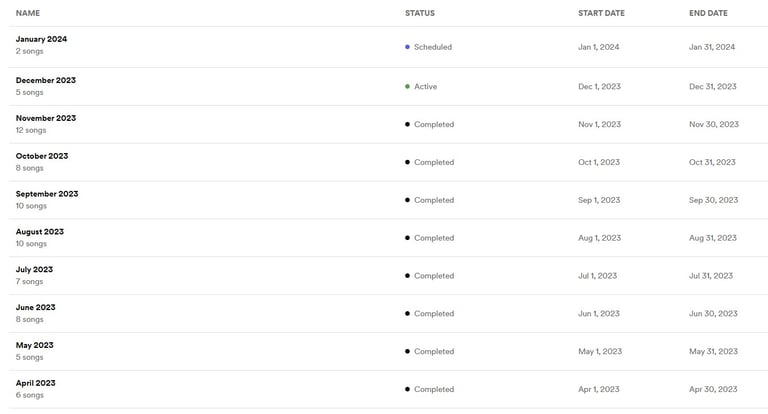Sort by the START DATE column header
Screen dimensions: 768x414
(601, 13)
